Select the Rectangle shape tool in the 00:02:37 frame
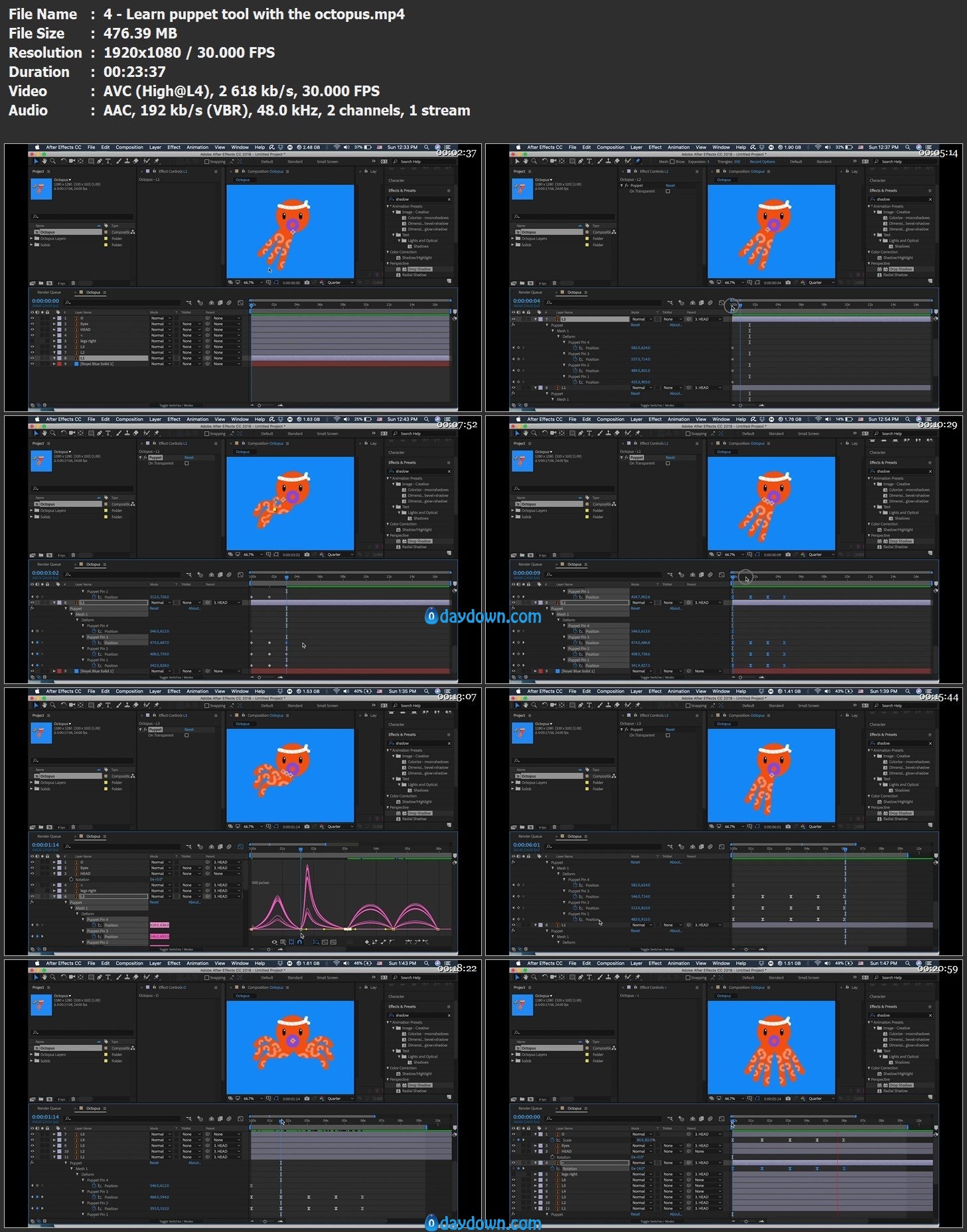967x1232 pixels. click(x=91, y=161)
